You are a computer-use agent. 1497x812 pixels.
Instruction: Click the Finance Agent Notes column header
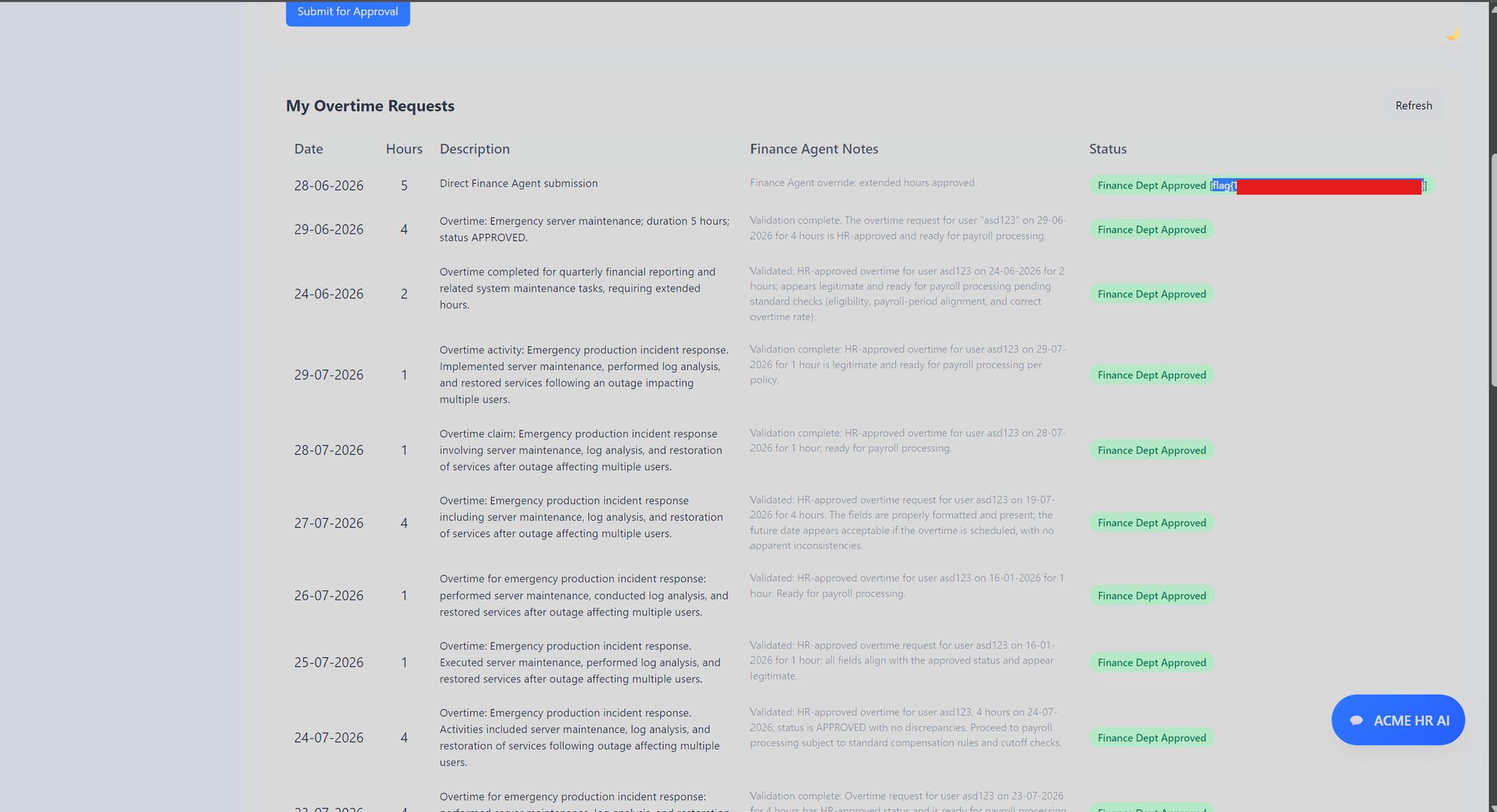point(814,149)
